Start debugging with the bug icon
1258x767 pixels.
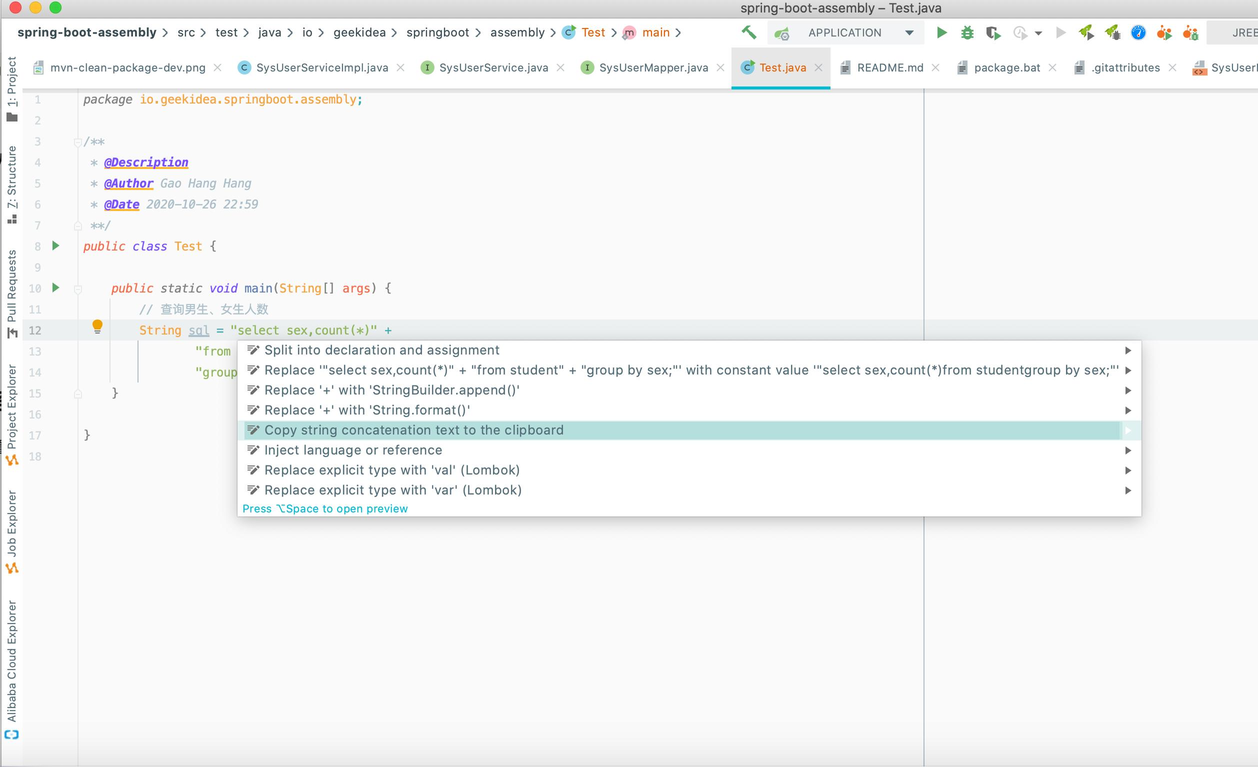click(967, 33)
